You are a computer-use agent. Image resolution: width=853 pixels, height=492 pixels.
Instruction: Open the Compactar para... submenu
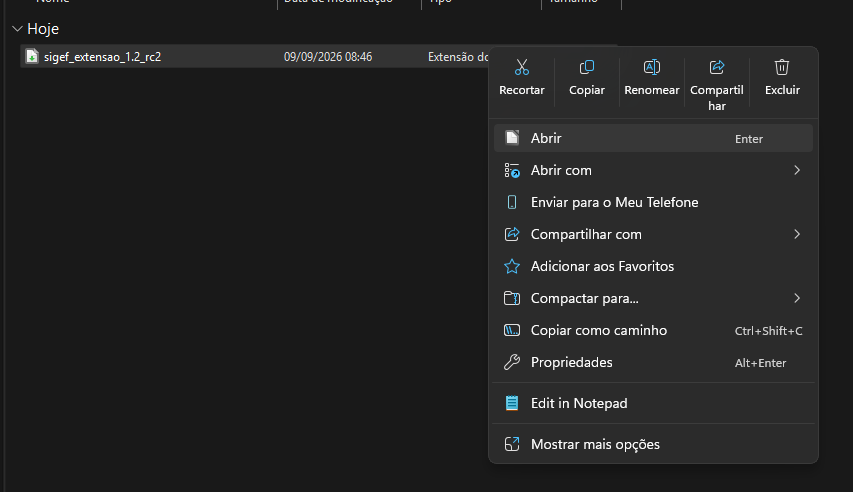click(x=653, y=298)
